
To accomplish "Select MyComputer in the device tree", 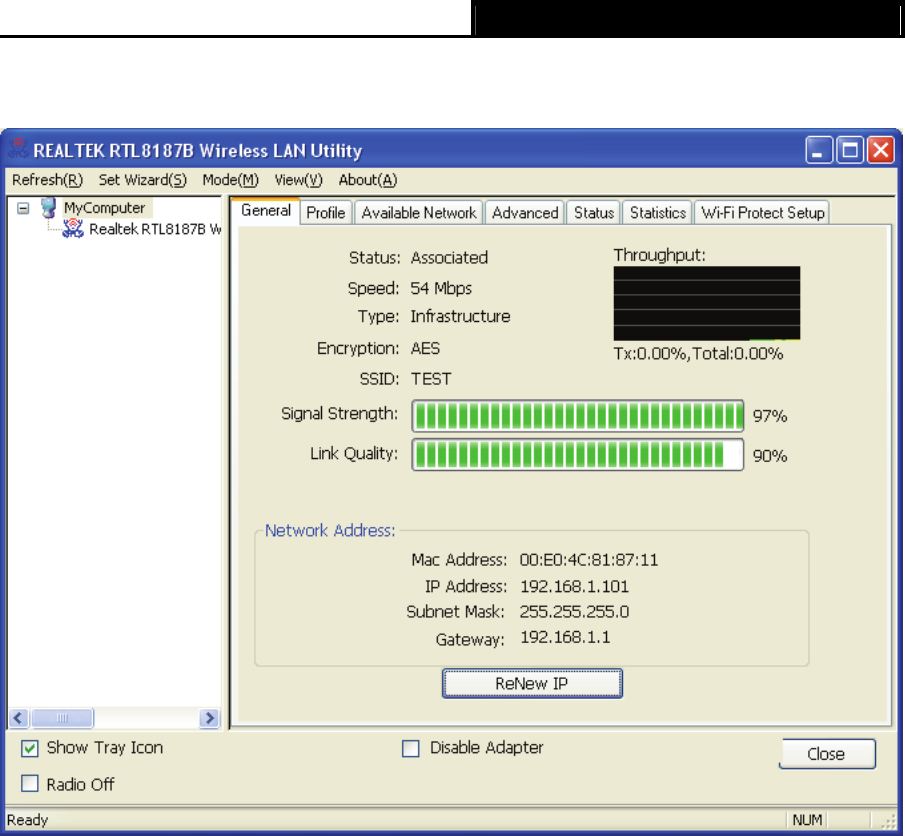I will [x=105, y=208].
